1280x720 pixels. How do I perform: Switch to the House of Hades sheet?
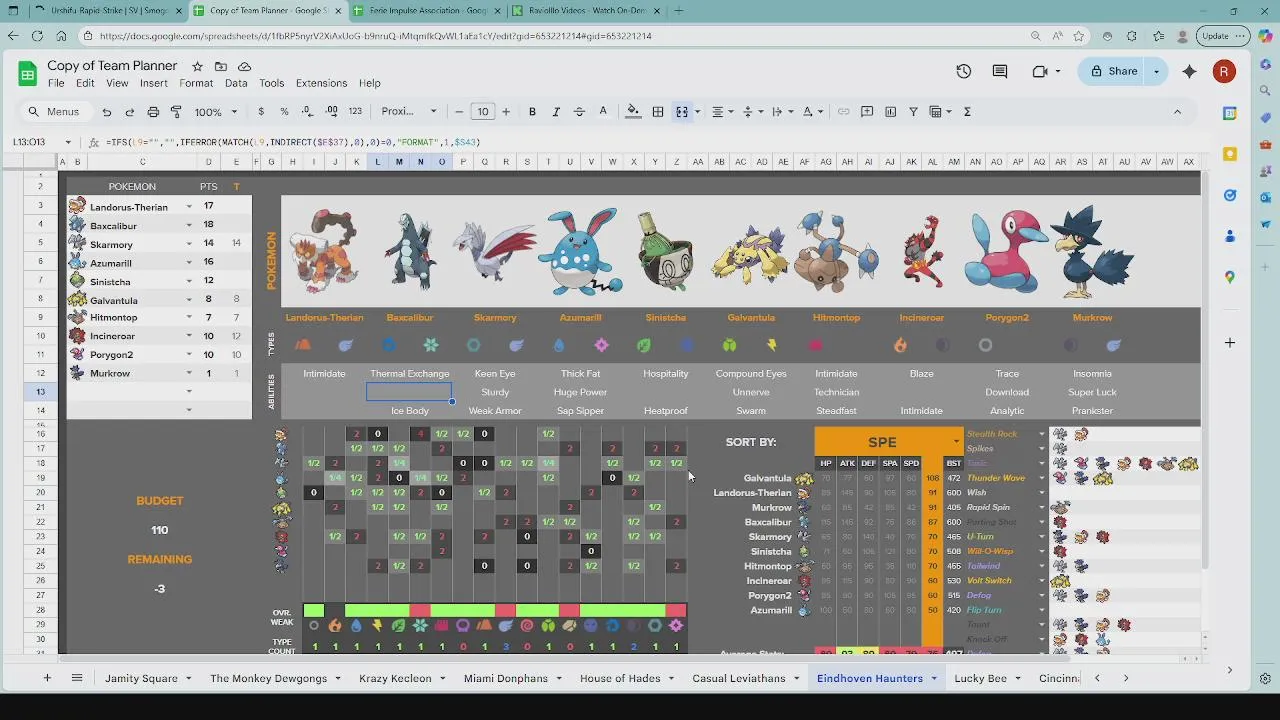(x=620, y=678)
